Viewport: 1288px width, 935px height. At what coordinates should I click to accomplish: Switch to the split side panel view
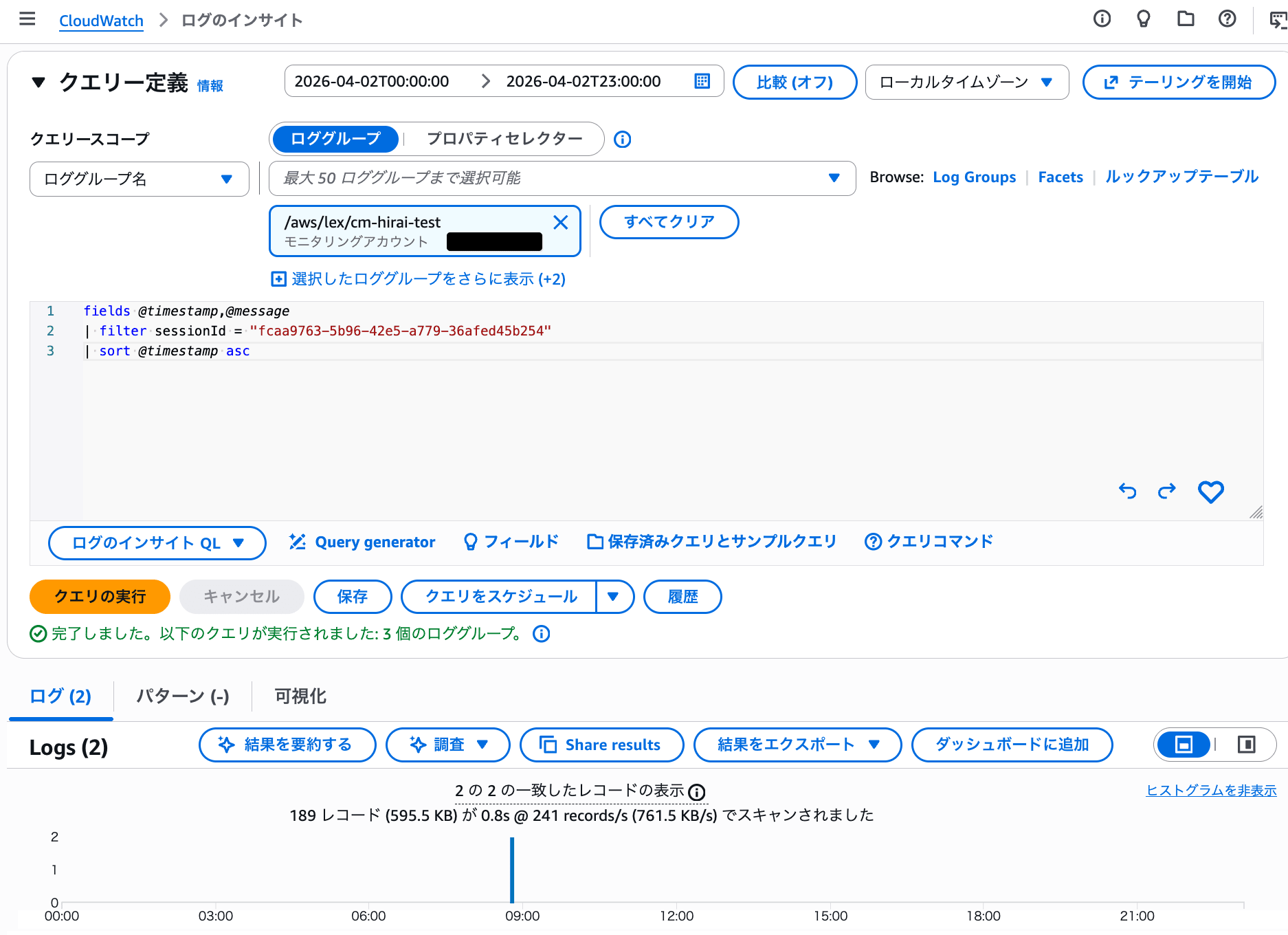pos(1246,745)
